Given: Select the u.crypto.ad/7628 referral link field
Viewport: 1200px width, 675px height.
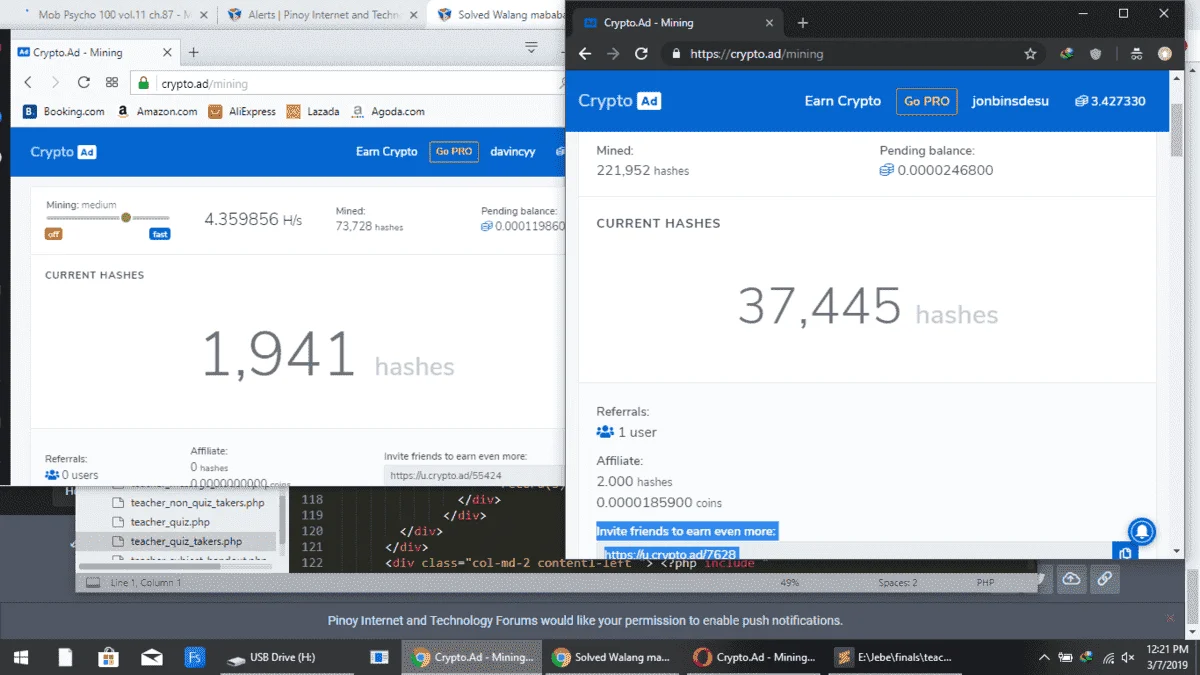Looking at the screenshot, I should coord(855,553).
